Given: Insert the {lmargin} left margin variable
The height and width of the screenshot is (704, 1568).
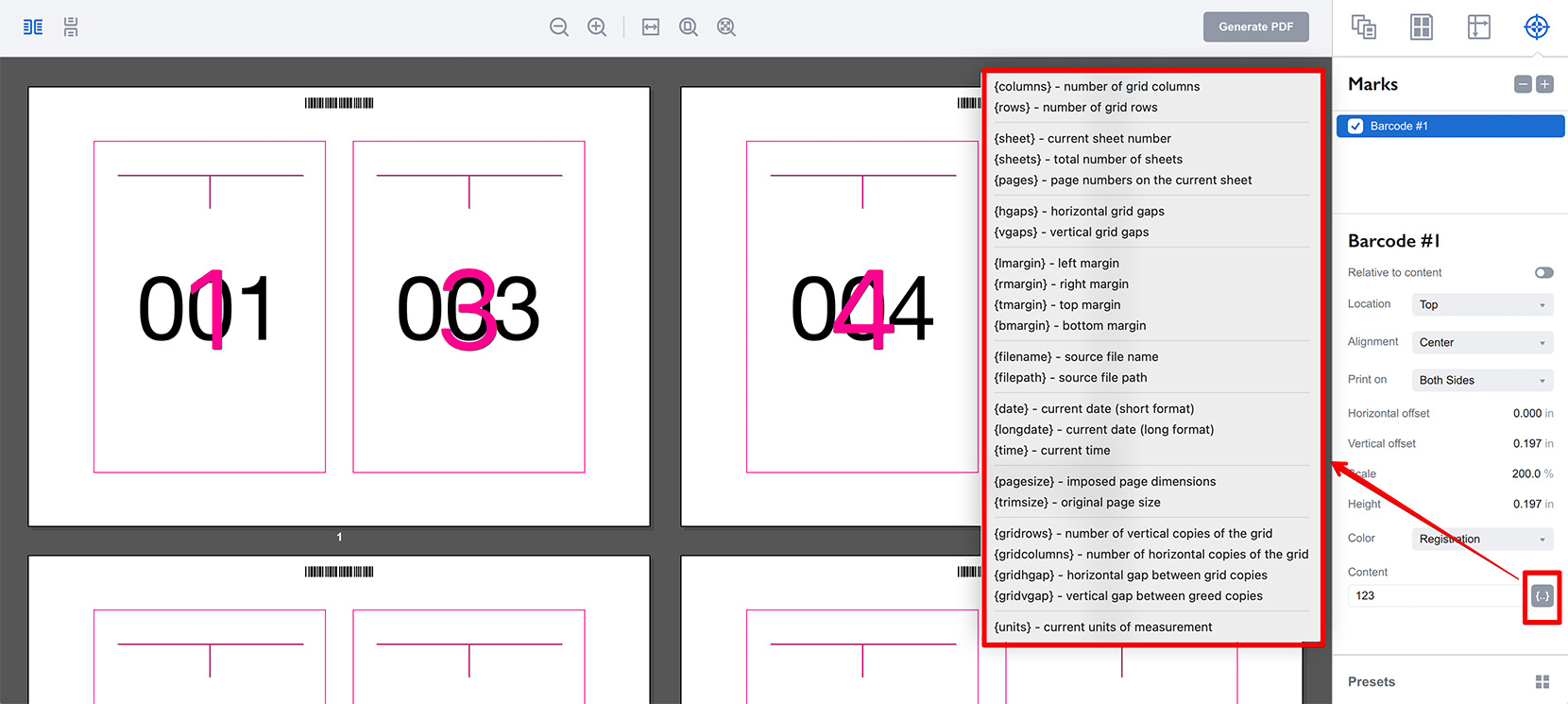Looking at the screenshot, I should (x=1056, y=263).
